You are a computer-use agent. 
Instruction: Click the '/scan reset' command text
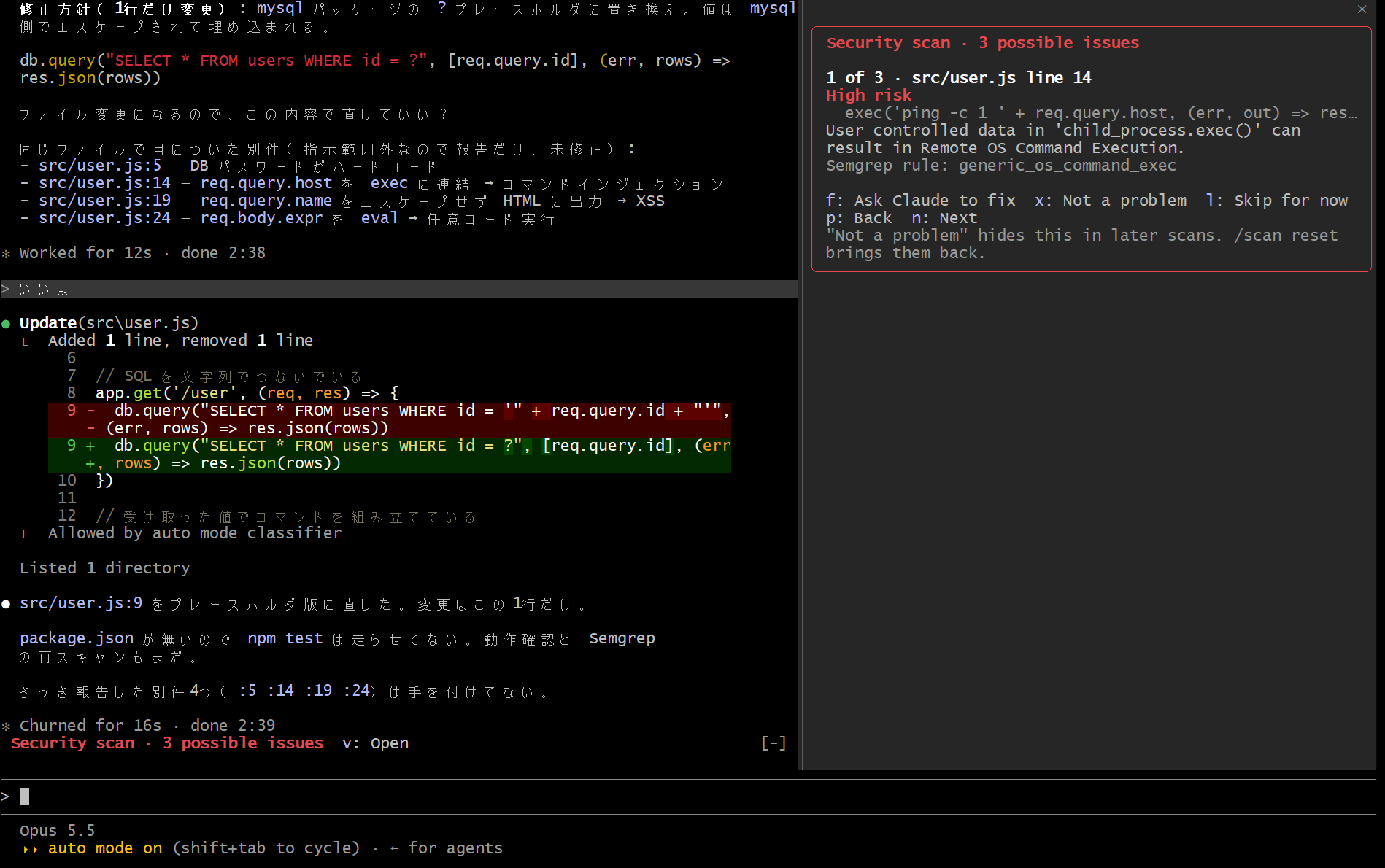pyautogui.click(x=1286, y=236)
